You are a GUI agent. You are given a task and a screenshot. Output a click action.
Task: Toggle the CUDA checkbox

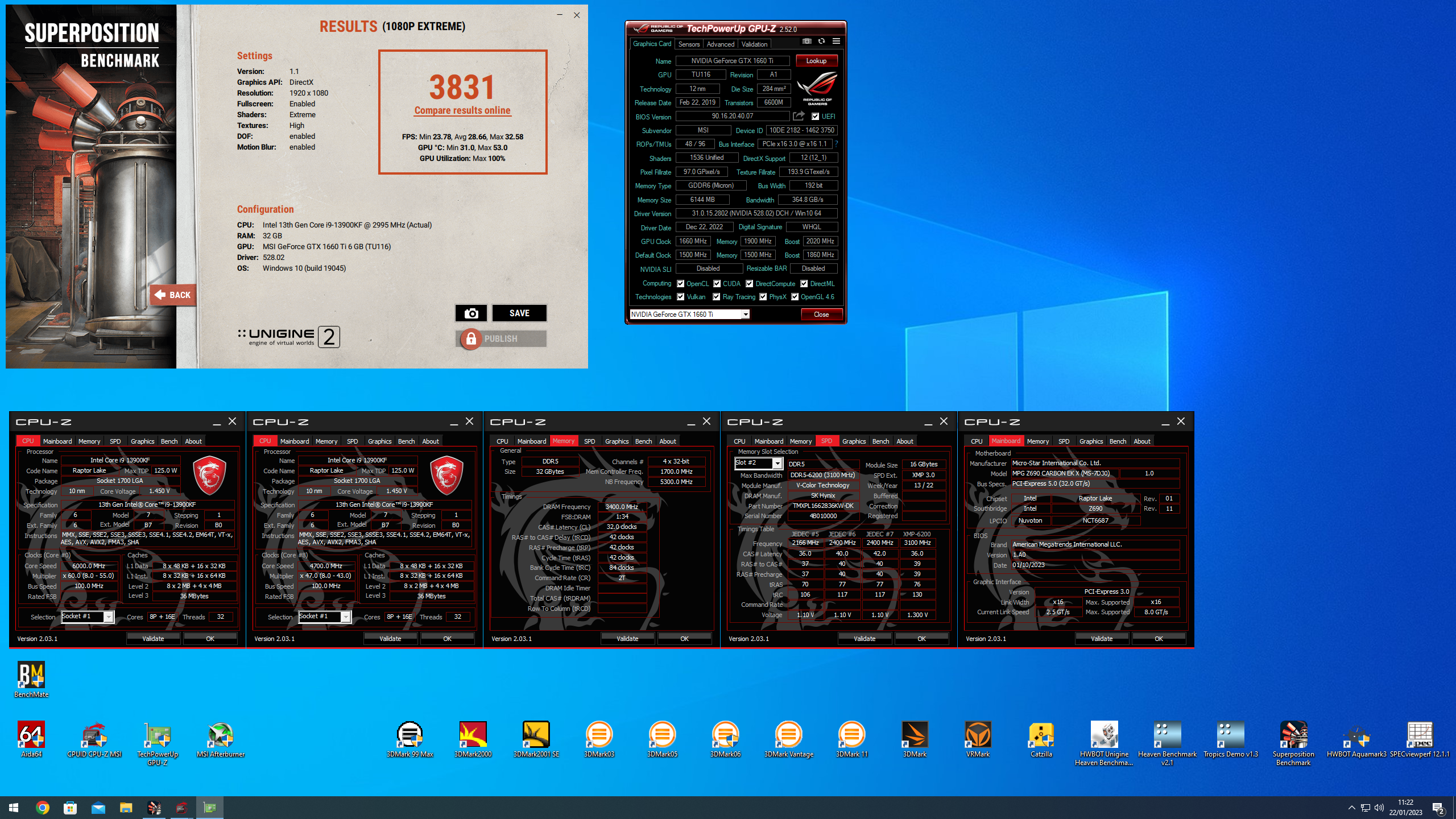pyautogui.click(x=717, y=284)
